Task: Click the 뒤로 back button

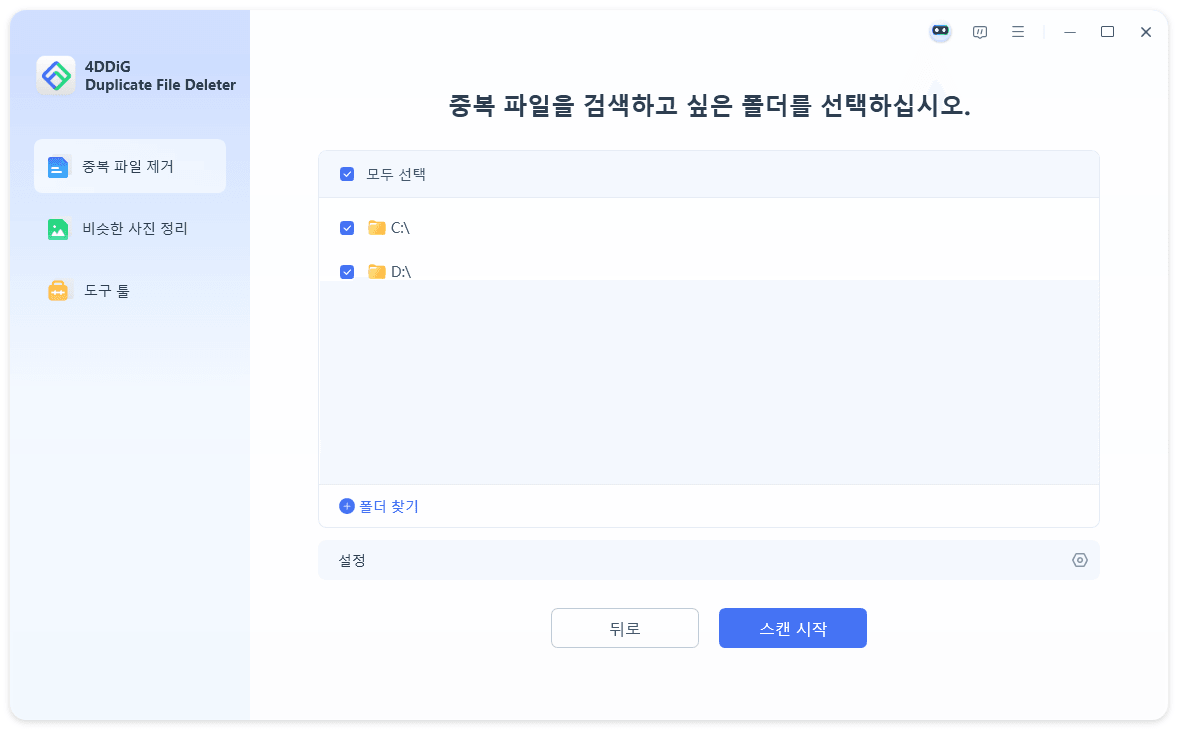Action: pos(625,628)
